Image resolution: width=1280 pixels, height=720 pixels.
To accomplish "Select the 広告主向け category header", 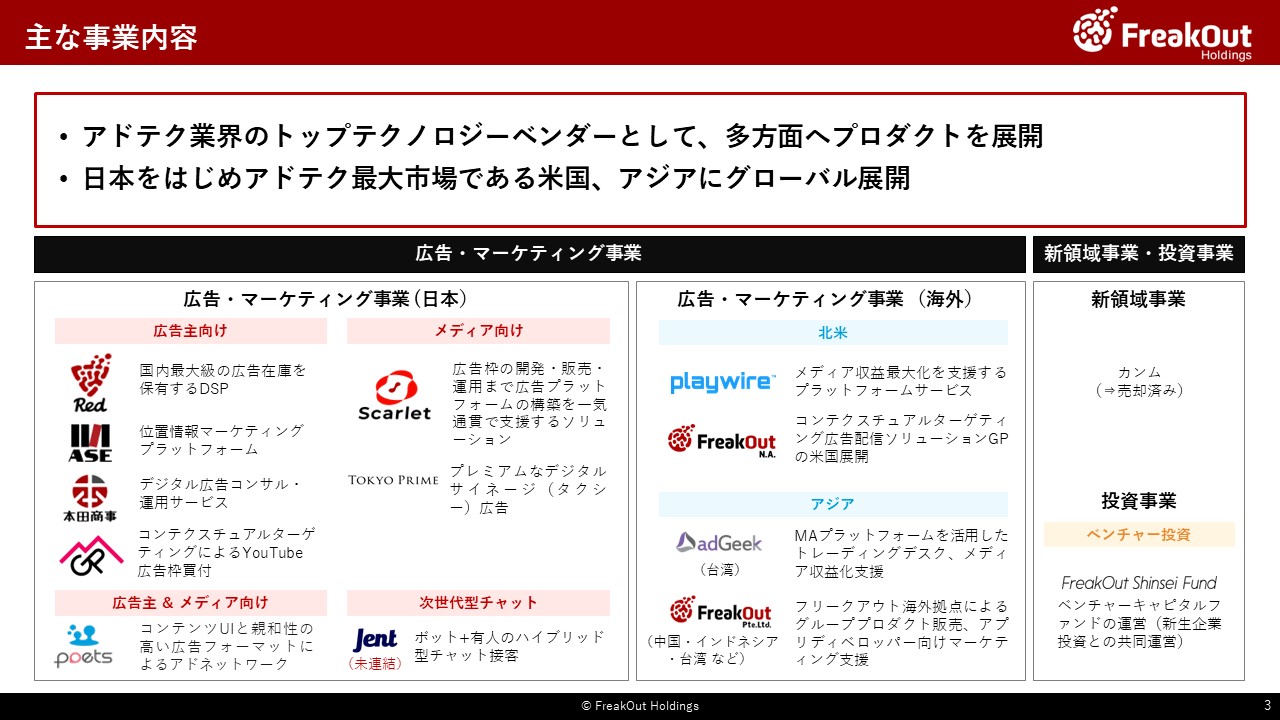I will tap(191, 331).
